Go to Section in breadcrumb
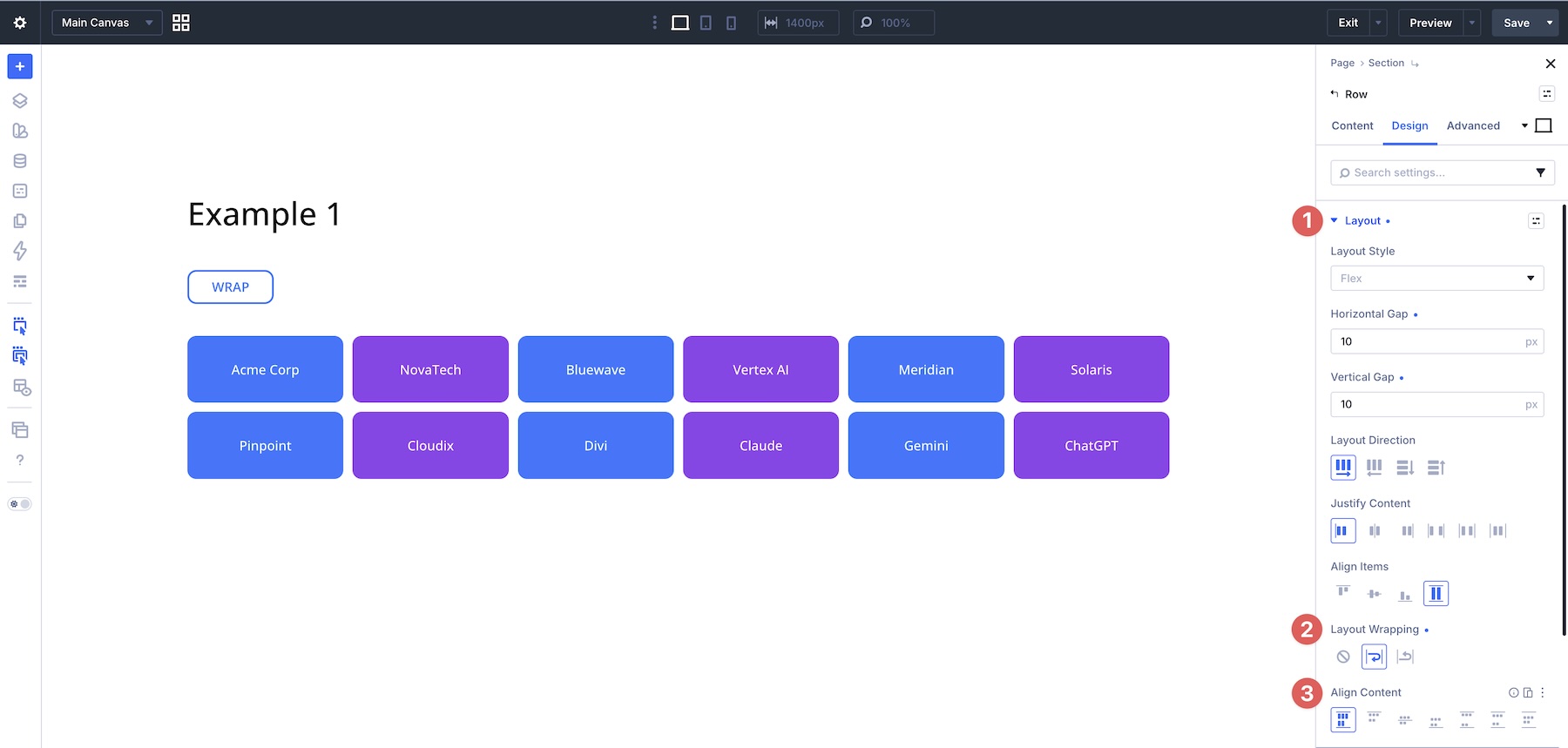The height and width of the screenshot is (748, 1568). pyautogui.click(x=1386, y=64)
